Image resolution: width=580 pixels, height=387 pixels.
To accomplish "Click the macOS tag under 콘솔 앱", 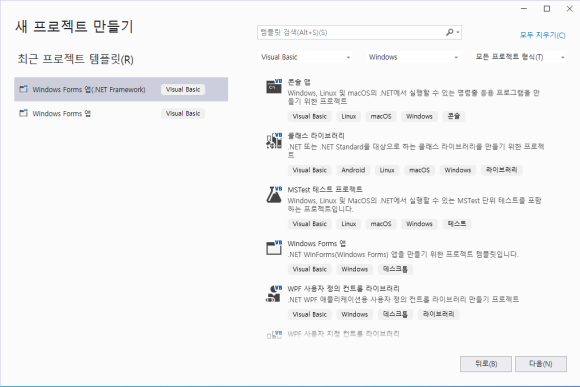I will 381,116.
